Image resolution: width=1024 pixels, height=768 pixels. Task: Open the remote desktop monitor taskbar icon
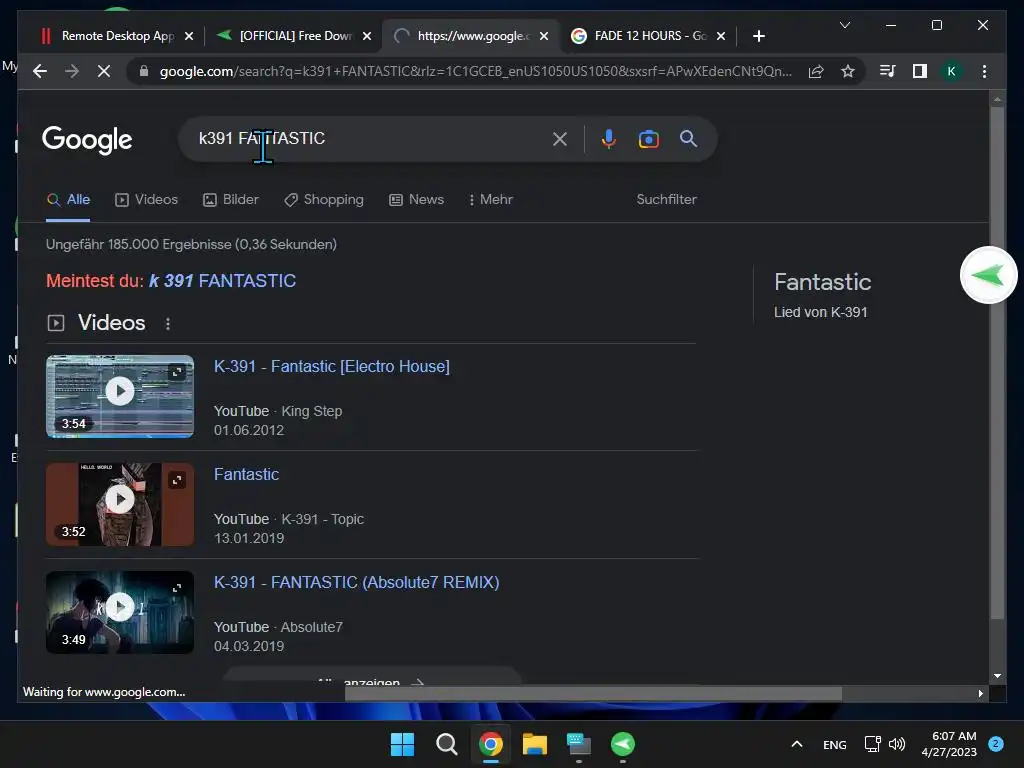click(x=579, y=744)
